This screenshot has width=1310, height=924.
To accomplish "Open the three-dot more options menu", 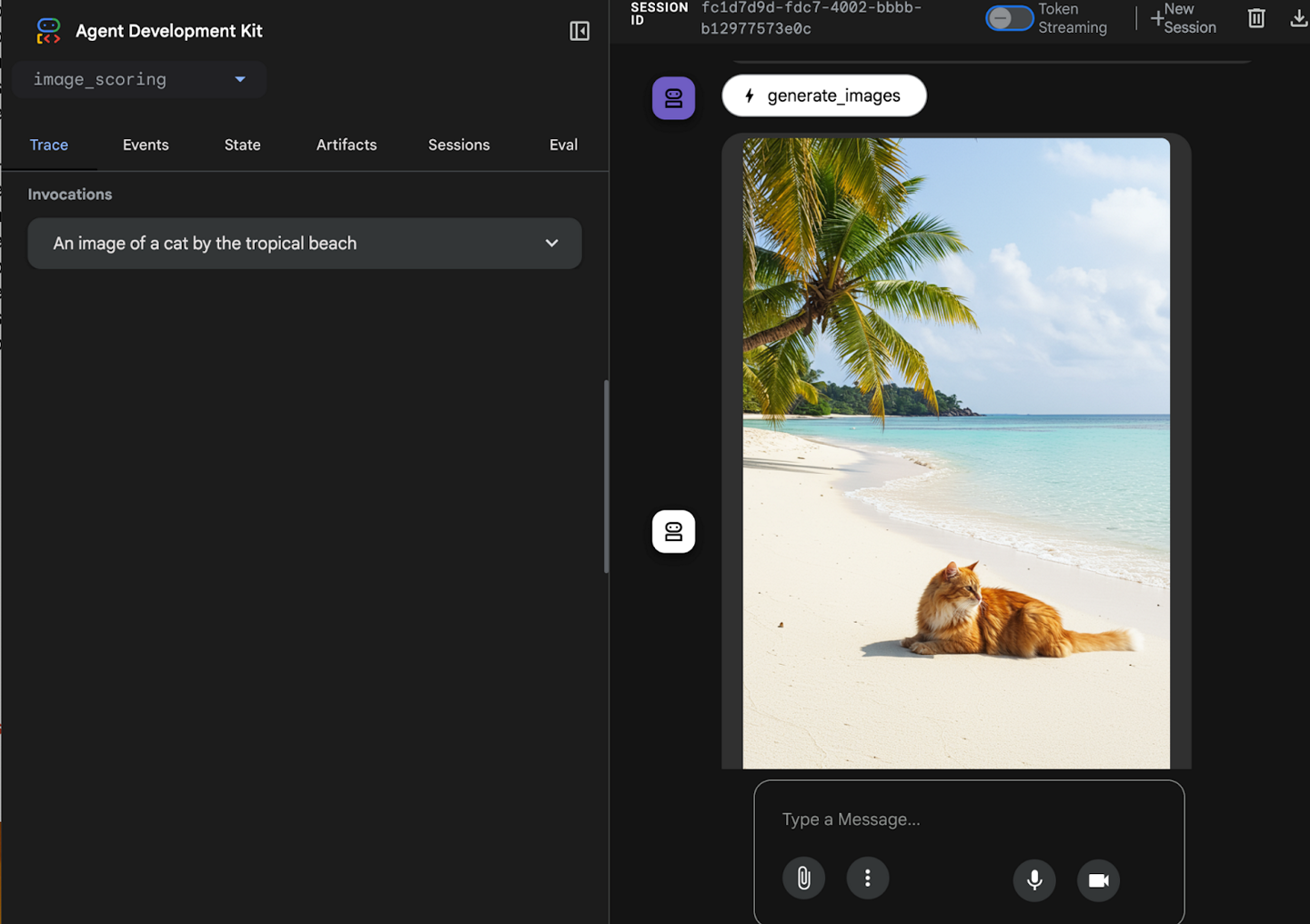I will coord(867,878).
